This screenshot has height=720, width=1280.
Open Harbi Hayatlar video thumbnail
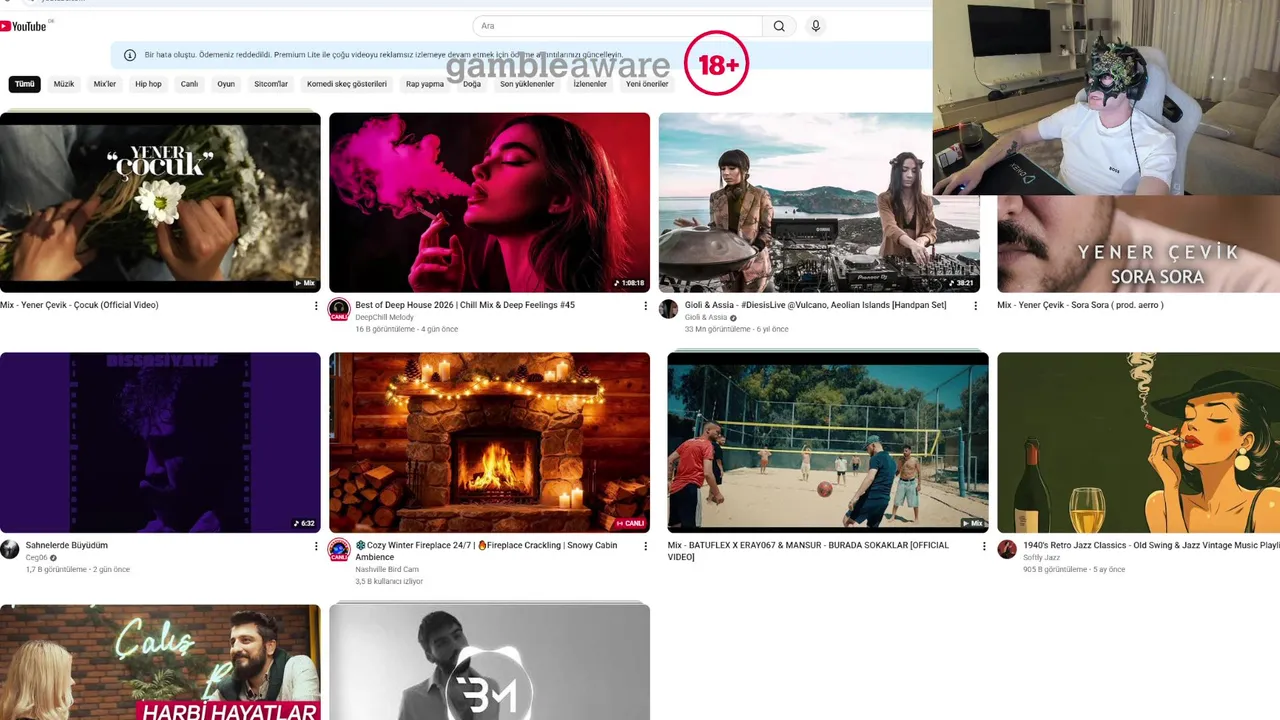160,662
